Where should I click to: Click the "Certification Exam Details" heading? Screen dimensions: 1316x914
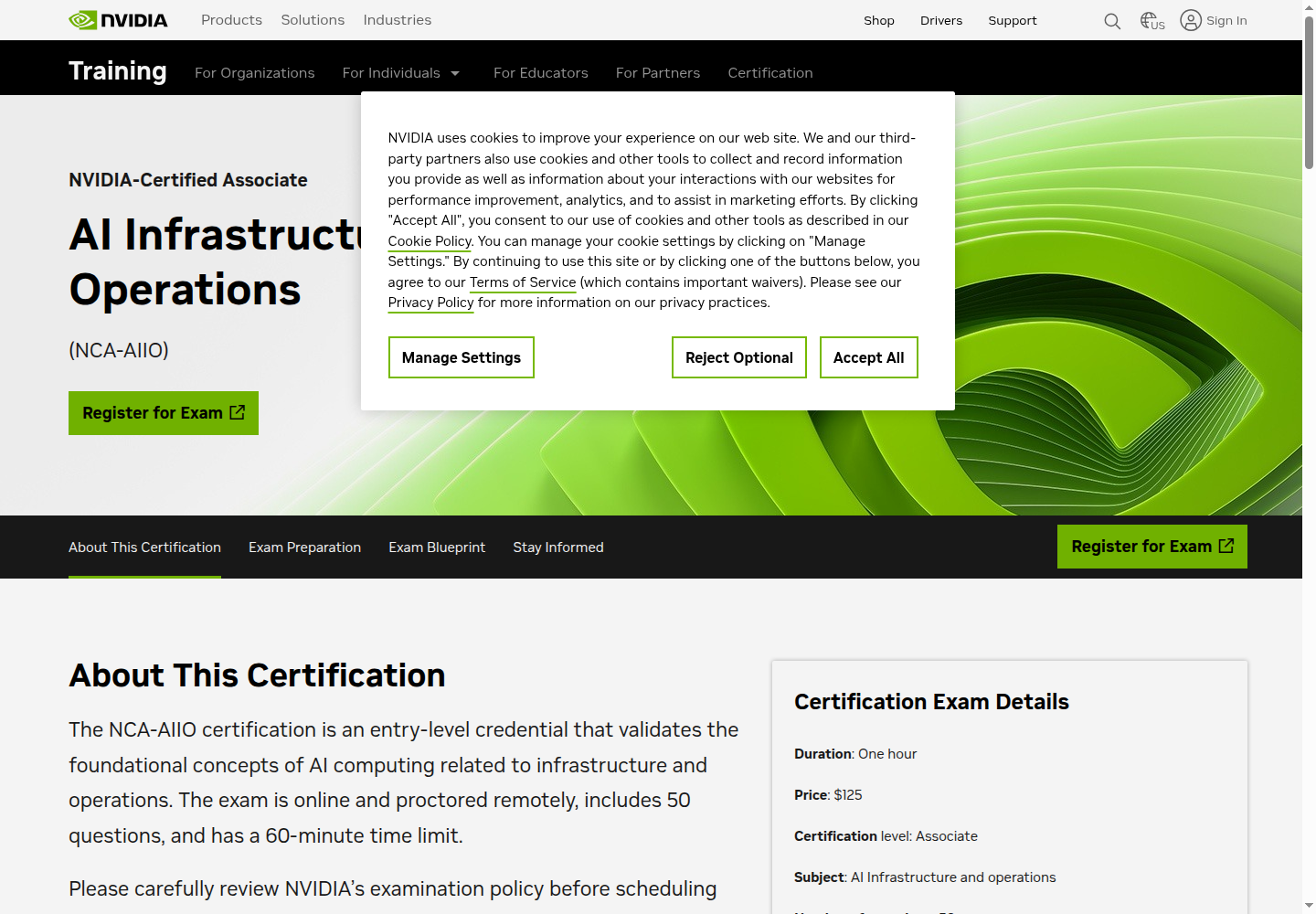tap(931, 702)
